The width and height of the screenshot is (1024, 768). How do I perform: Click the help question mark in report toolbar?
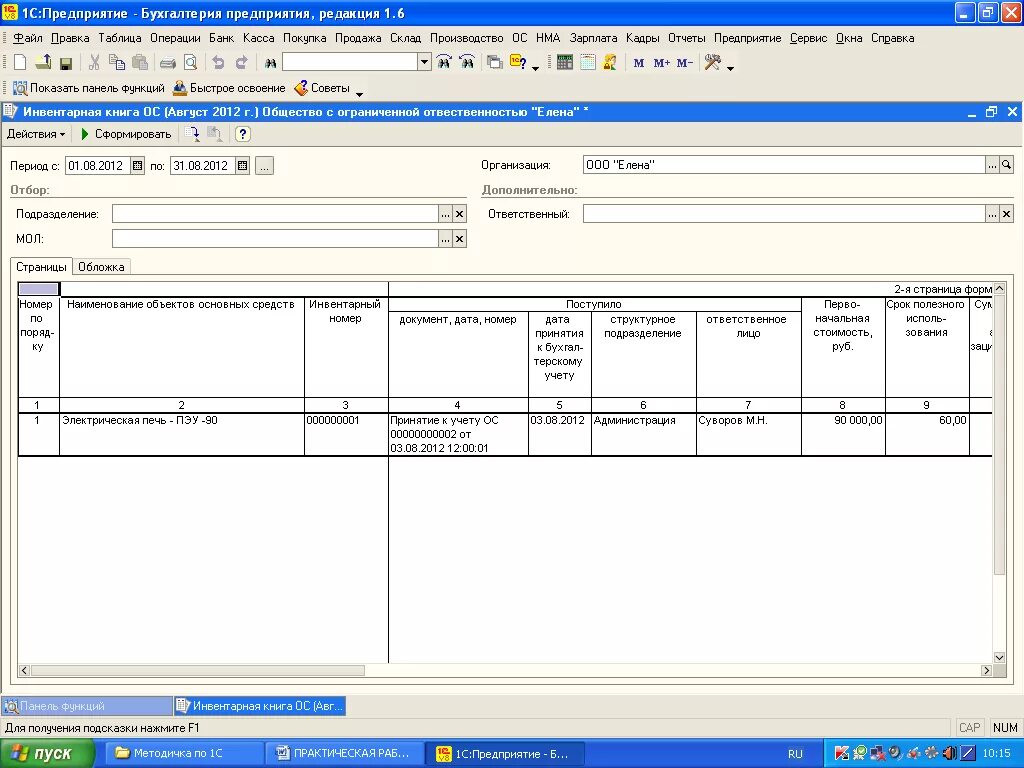click(x=242, y=134)
